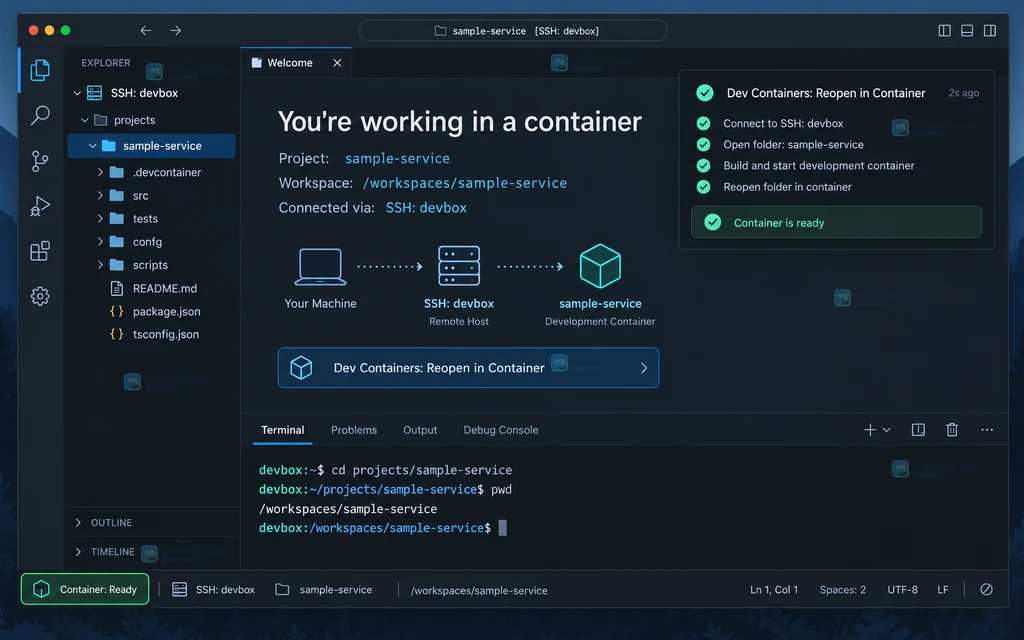This screenshot has width=1024, height=640.
Task: Open the Search view icon
Action: pos(40,116)
